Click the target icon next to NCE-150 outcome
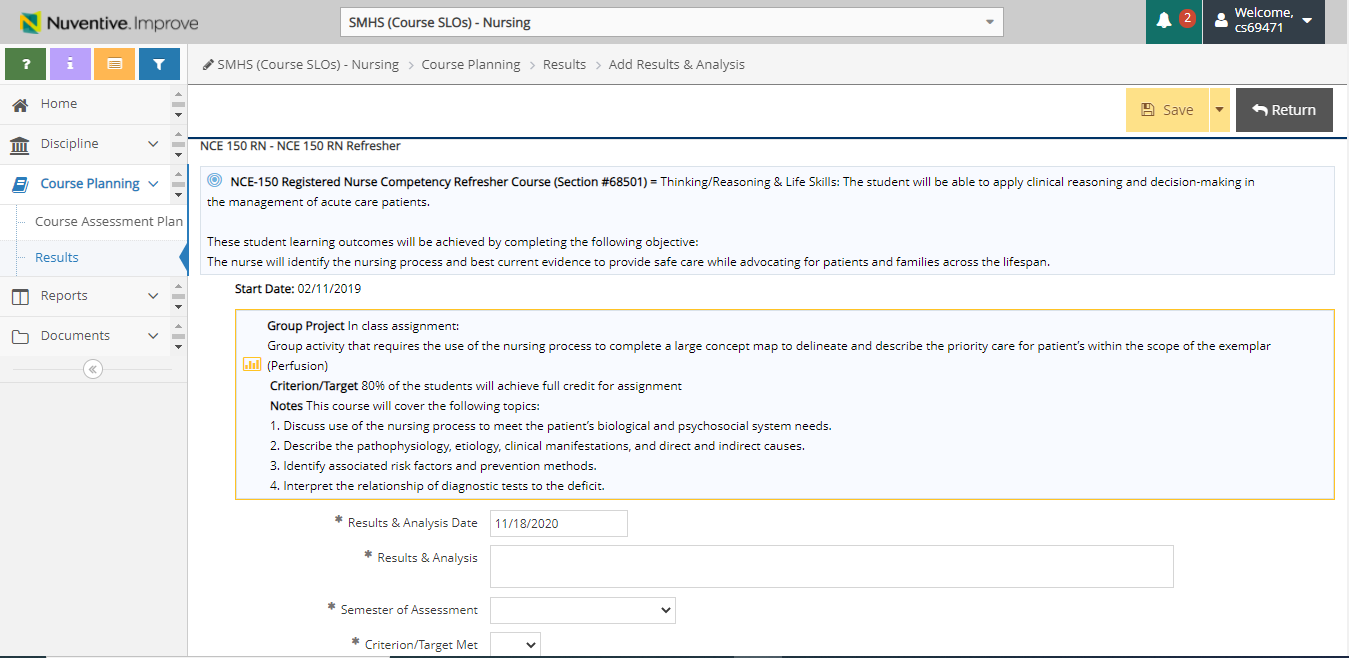 pos(214,181)
